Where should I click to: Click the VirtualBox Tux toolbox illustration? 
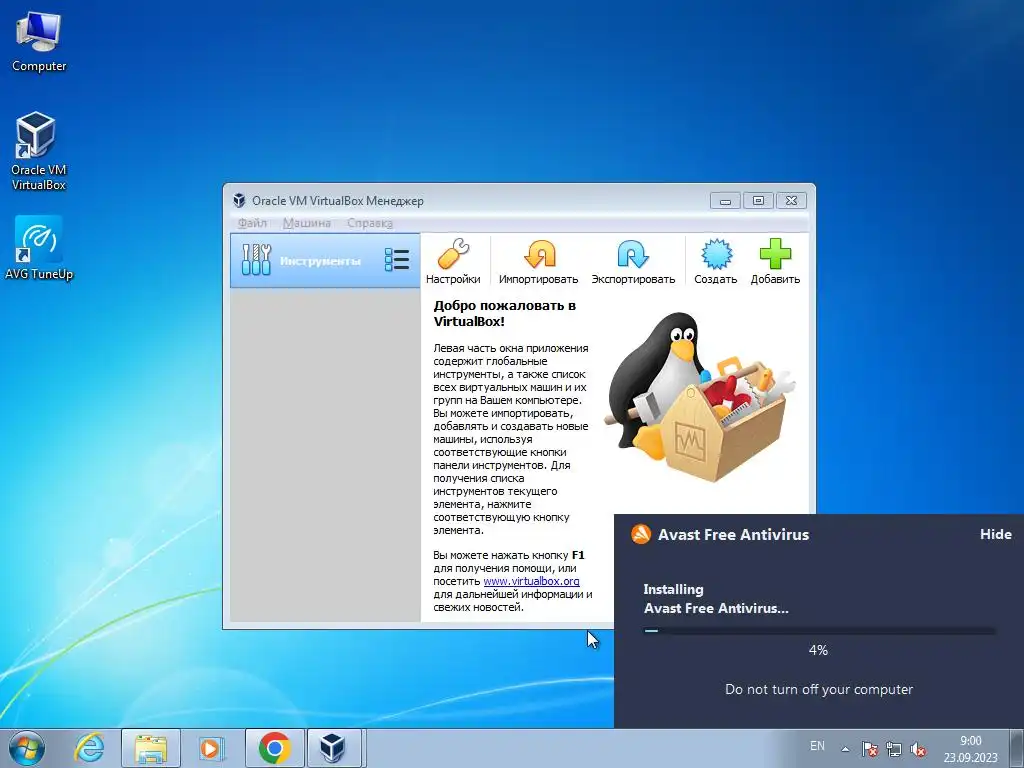click(699, 397)
